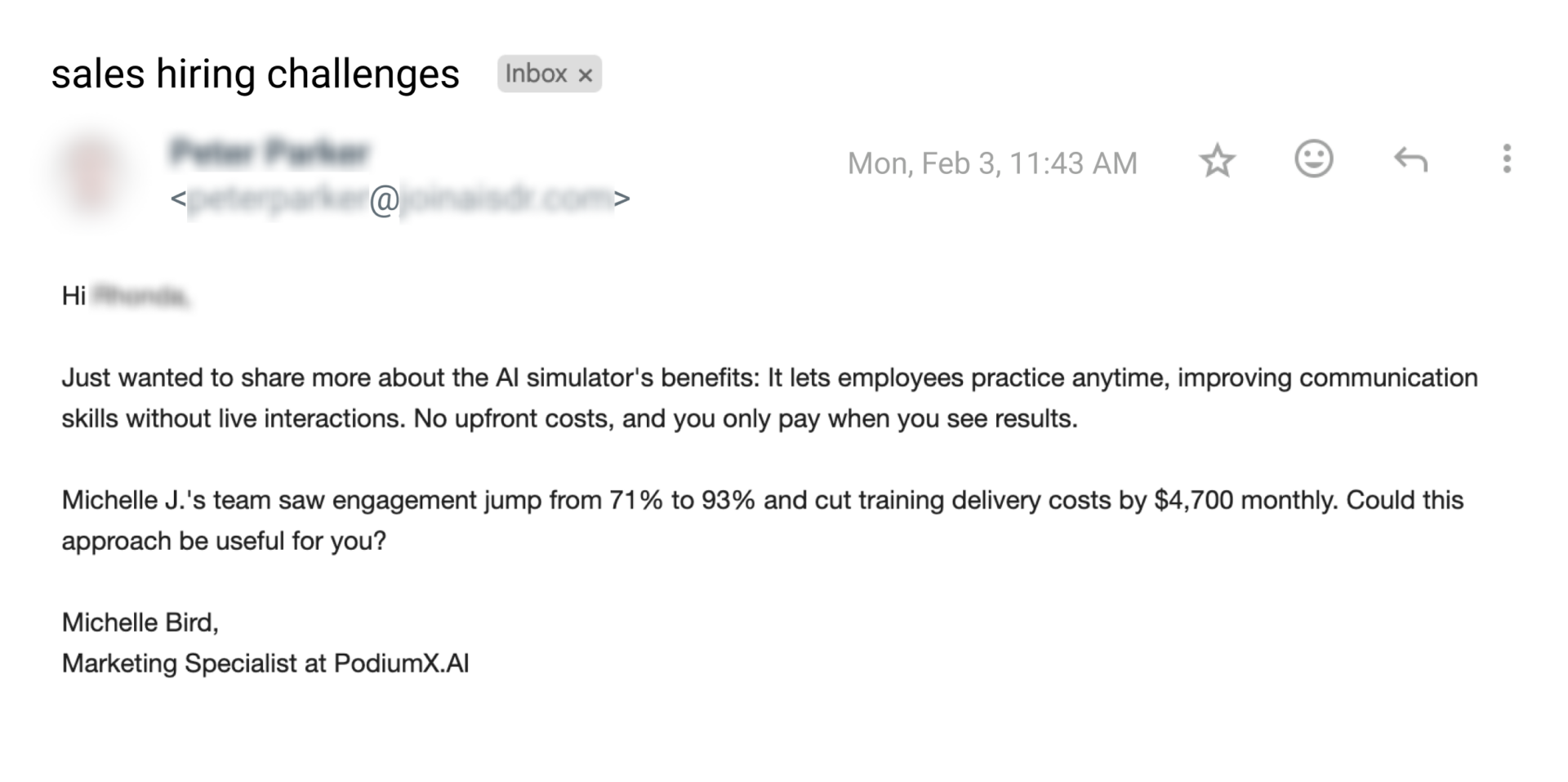Reply using the arrow icon
Image resolution: width=1568 pixels, height=782 pixels.
1410,160
